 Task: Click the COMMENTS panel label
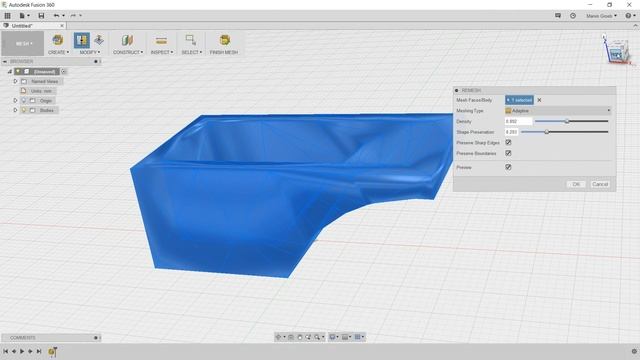pyautogui.click(x=23, y=338)
